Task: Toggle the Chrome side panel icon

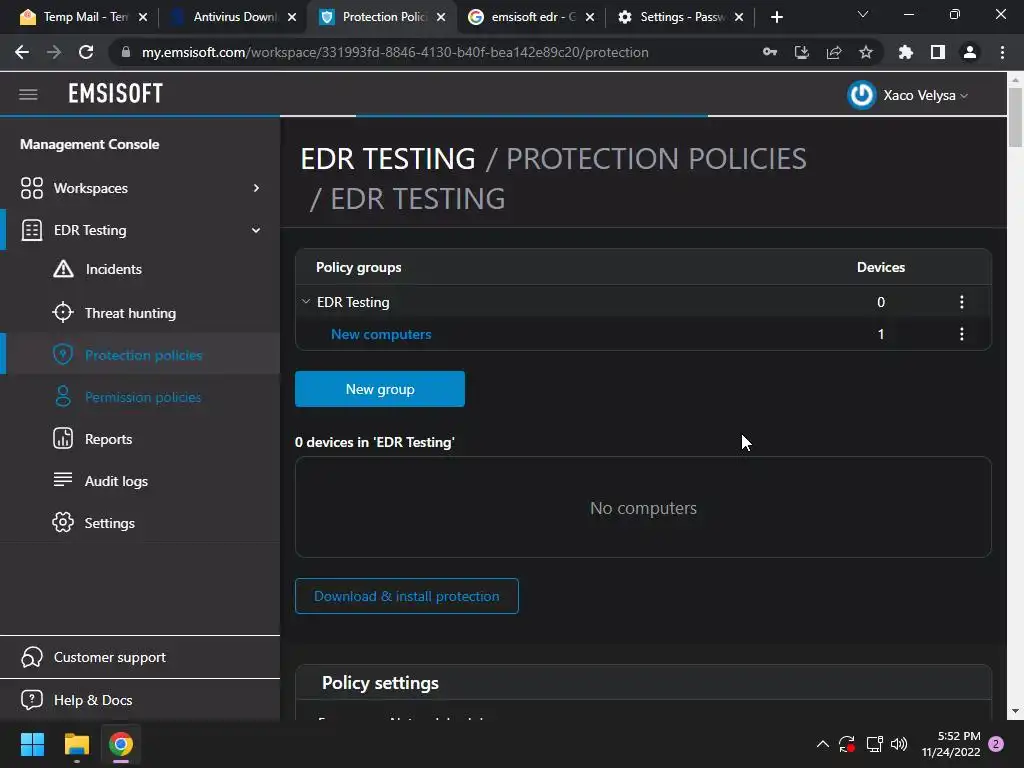Action: (938, 52)
